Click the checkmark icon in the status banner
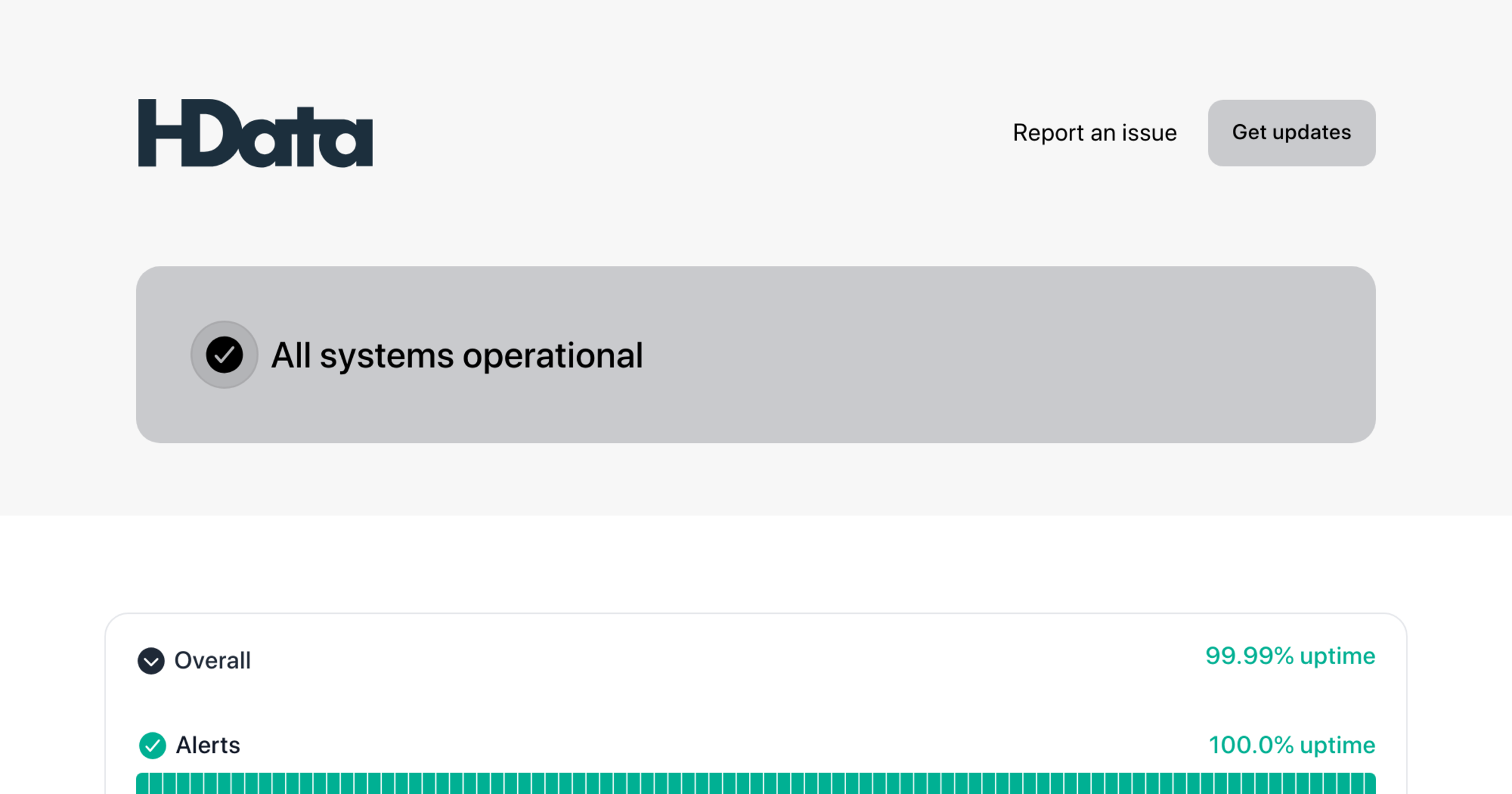The image size is (1512, 794). pos(224,355)
